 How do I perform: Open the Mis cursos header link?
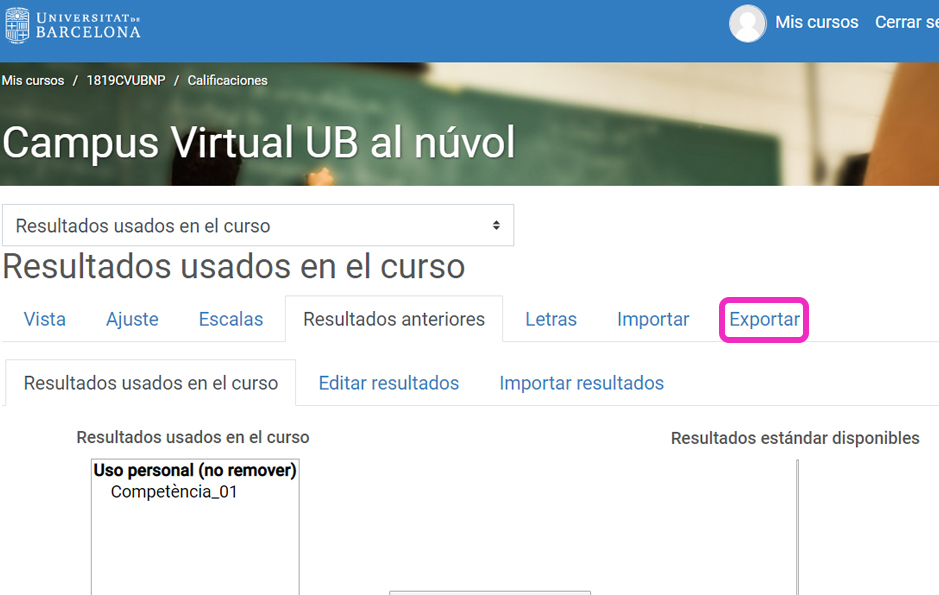point(816,22)
